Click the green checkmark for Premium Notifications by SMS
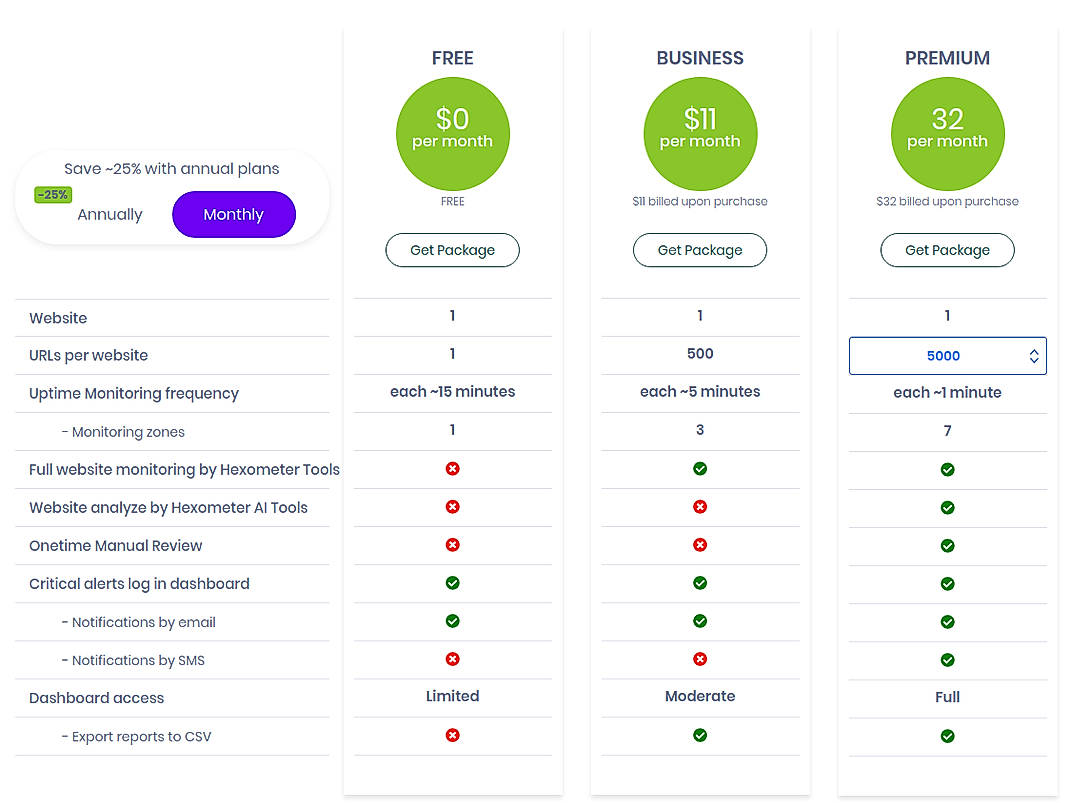1070x803 pixels. click(x=947, y=659)
